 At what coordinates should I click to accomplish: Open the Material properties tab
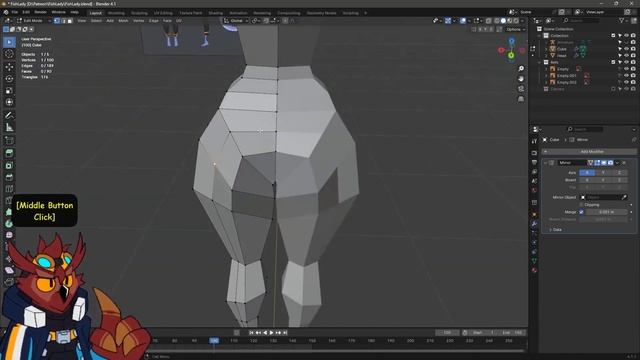click(534, 270)
